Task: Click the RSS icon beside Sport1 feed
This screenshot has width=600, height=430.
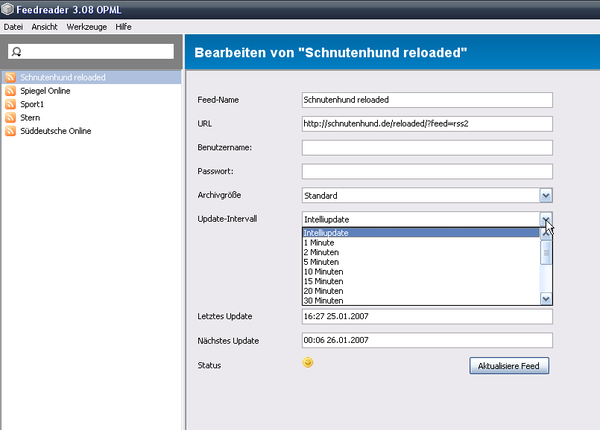Action: pos(11,104)
